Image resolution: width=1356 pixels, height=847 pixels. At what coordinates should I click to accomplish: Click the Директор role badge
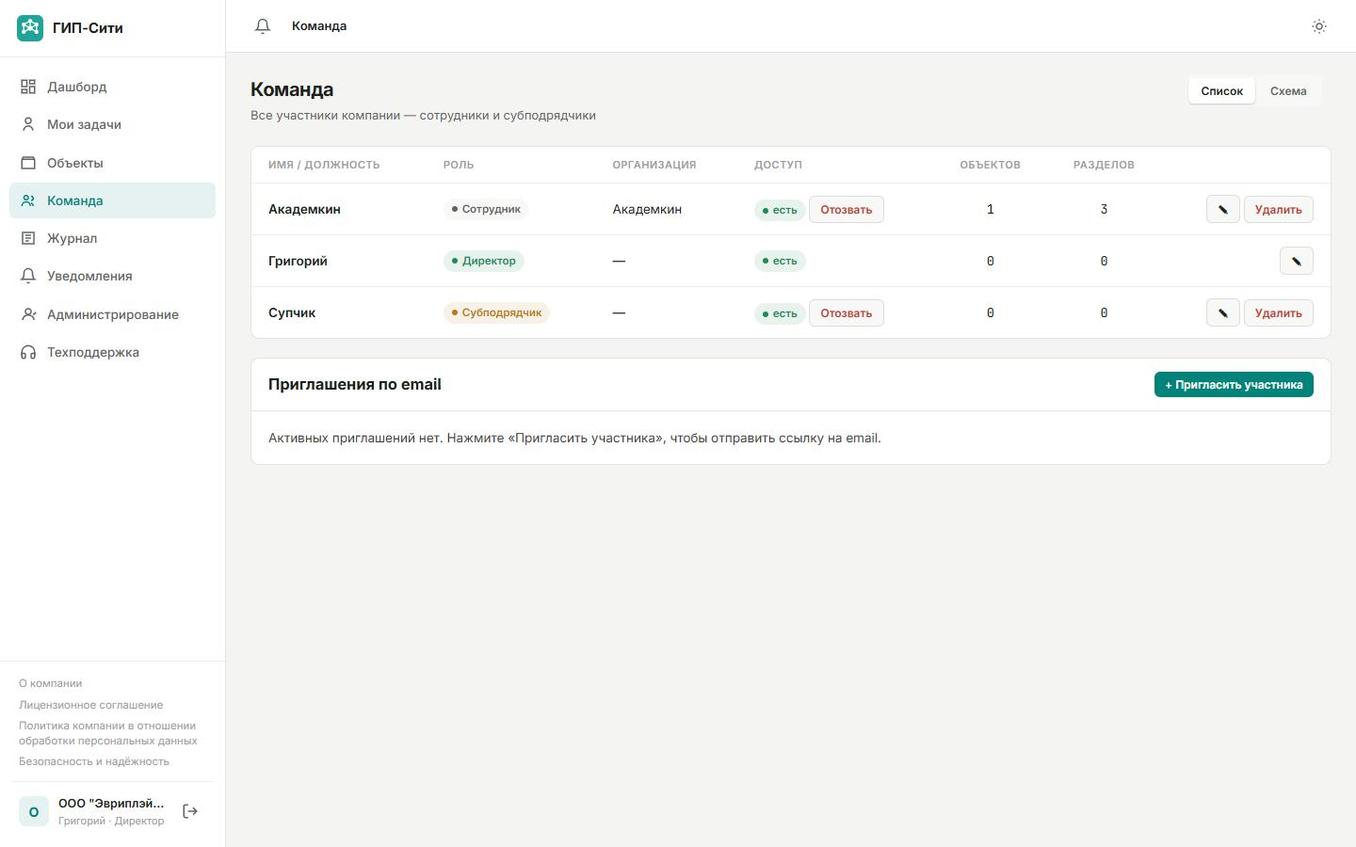(x=484, y=261)
